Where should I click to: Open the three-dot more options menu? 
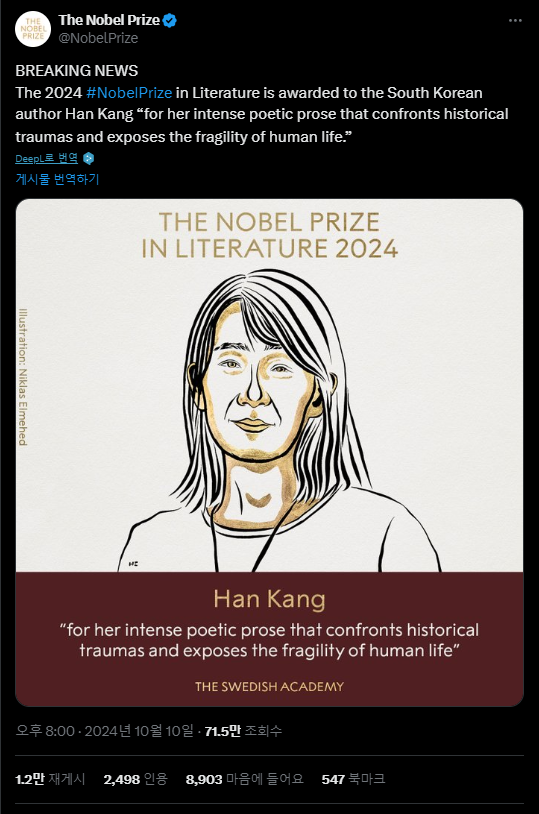point(515,20)
